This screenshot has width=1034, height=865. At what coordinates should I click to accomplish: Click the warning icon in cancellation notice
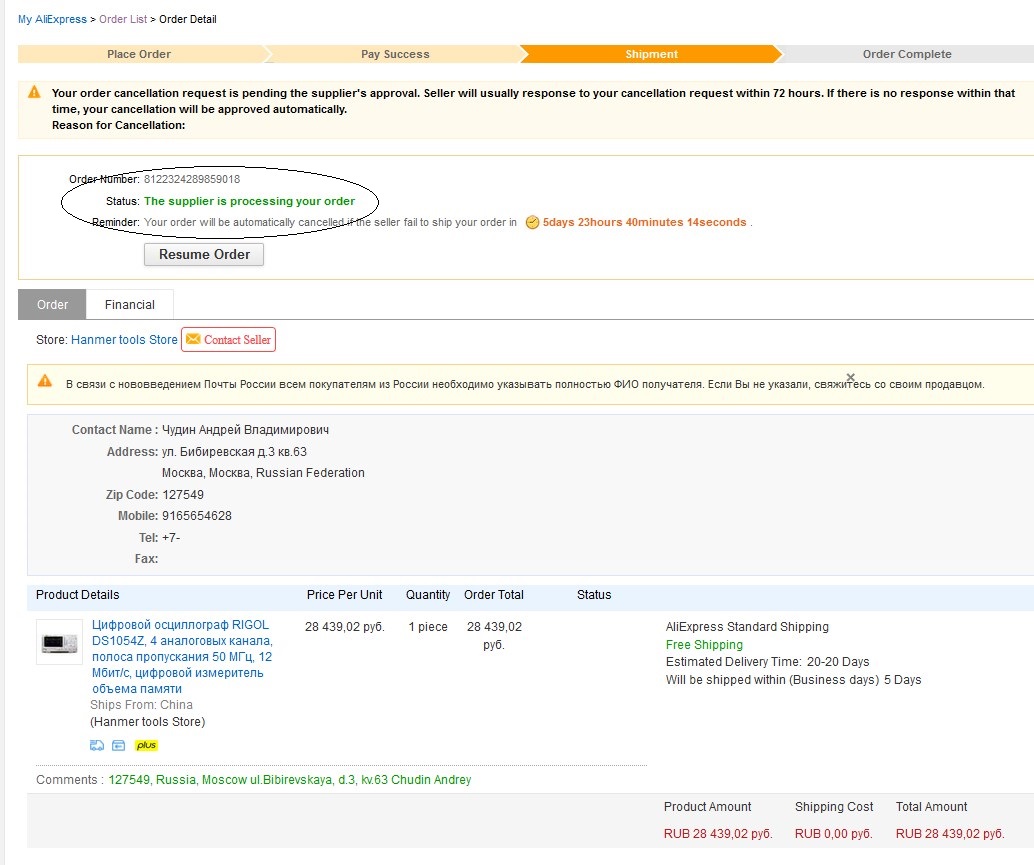(x=34, y=93)
